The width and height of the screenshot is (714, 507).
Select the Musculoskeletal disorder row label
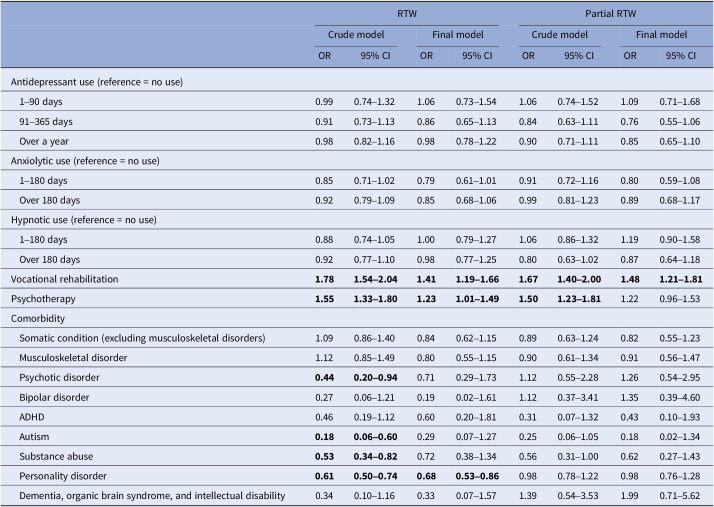[73, 358]
